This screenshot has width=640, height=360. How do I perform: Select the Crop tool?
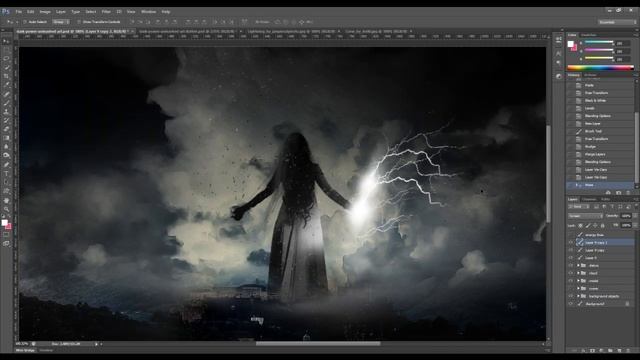pyautogui.click(x=6, y=76)
